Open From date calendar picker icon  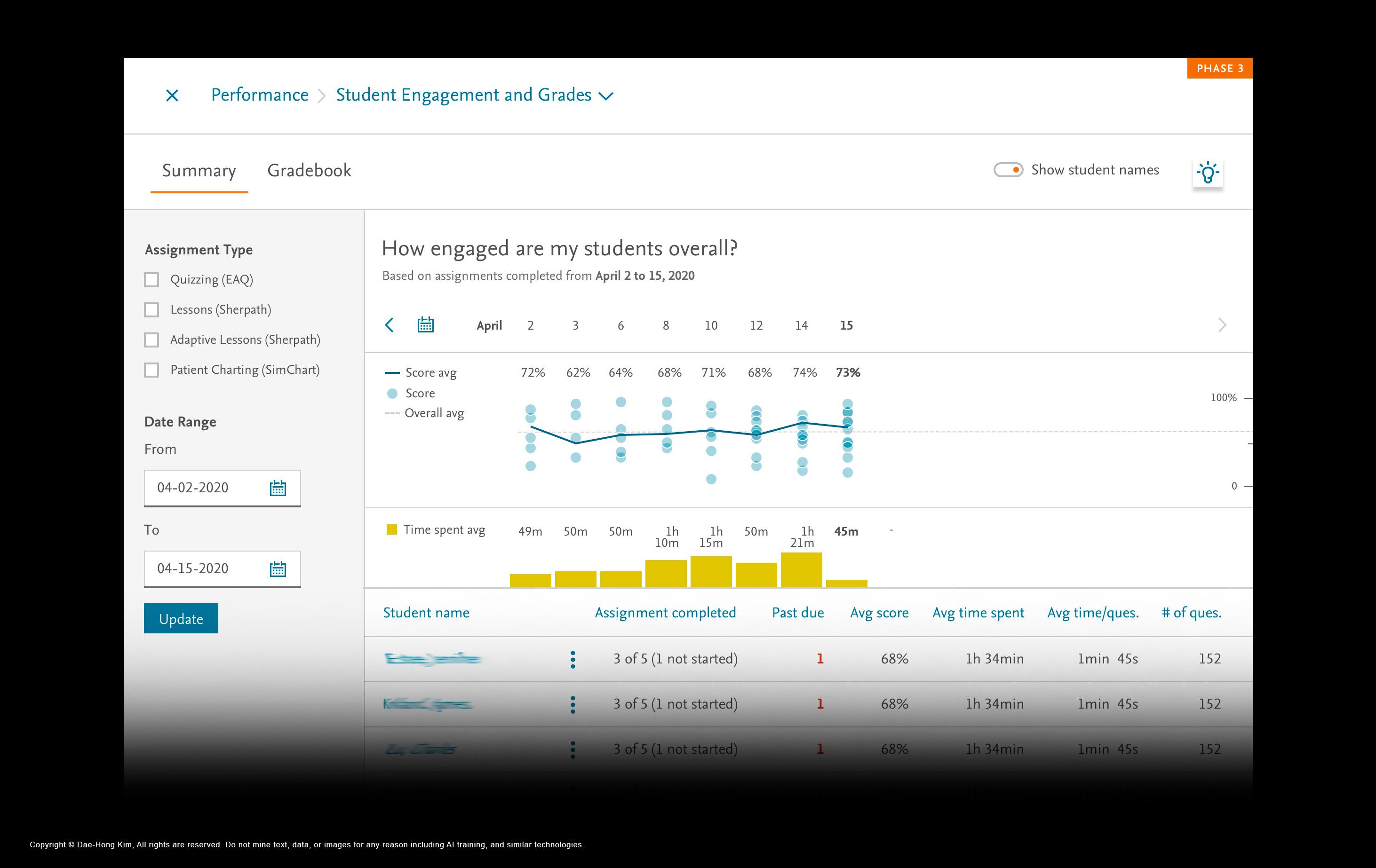(x=278, y=488)
